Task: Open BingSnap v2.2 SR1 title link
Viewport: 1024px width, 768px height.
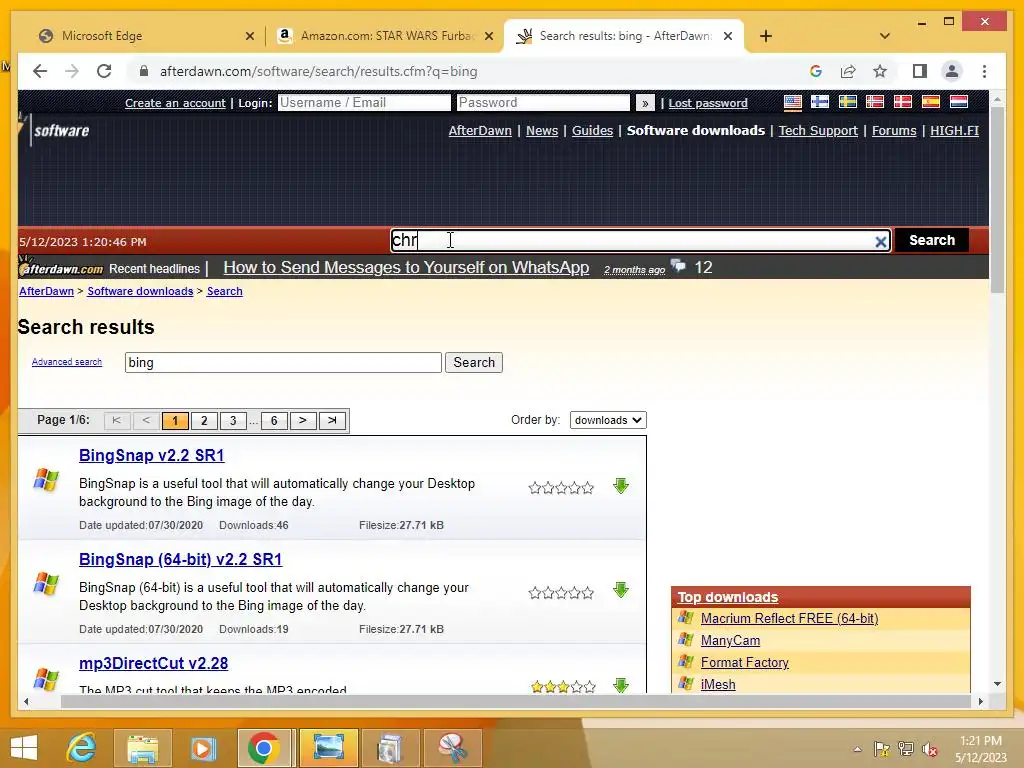Action: click(x=152, y=456)
